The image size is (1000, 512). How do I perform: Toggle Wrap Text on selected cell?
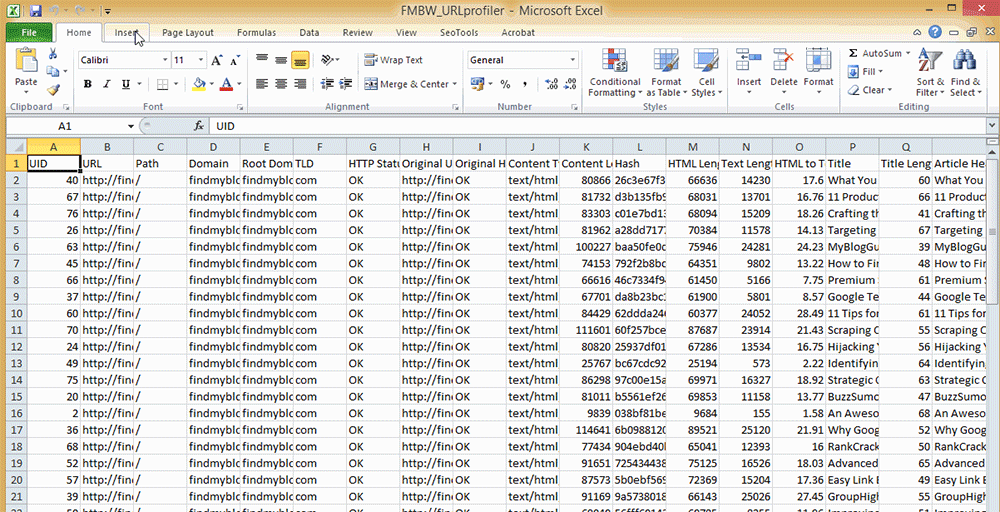(394, 60)
